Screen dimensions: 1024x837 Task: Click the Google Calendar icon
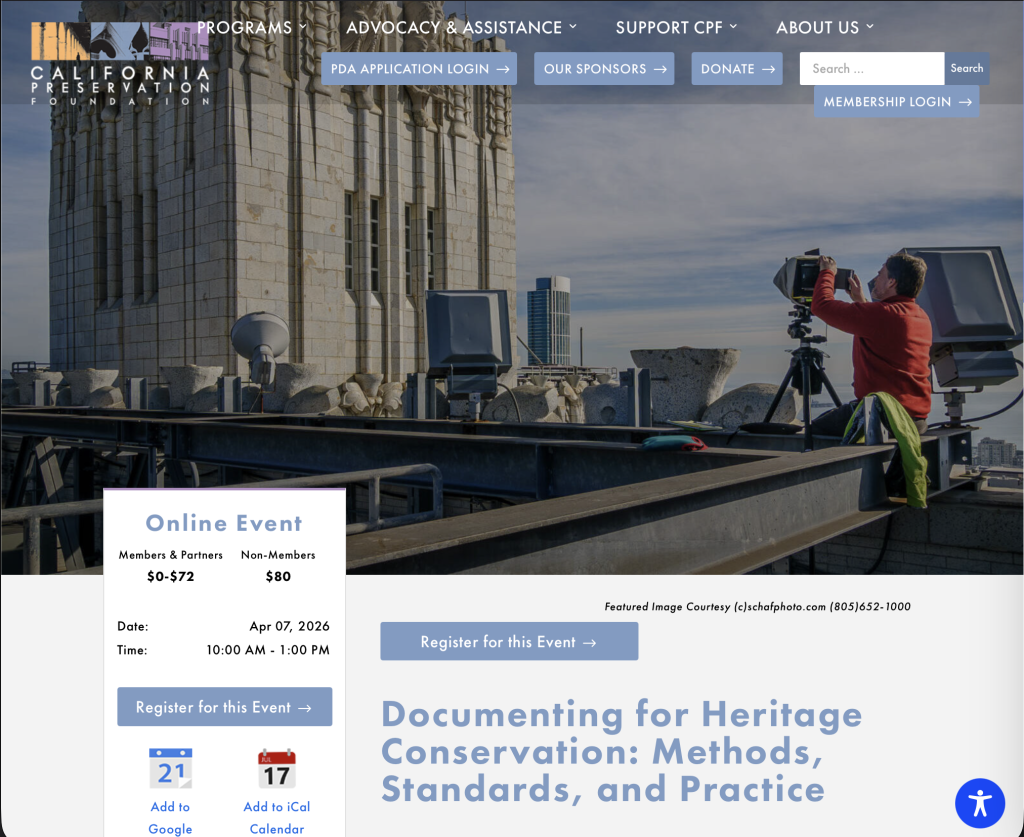[x=170, y=767]
